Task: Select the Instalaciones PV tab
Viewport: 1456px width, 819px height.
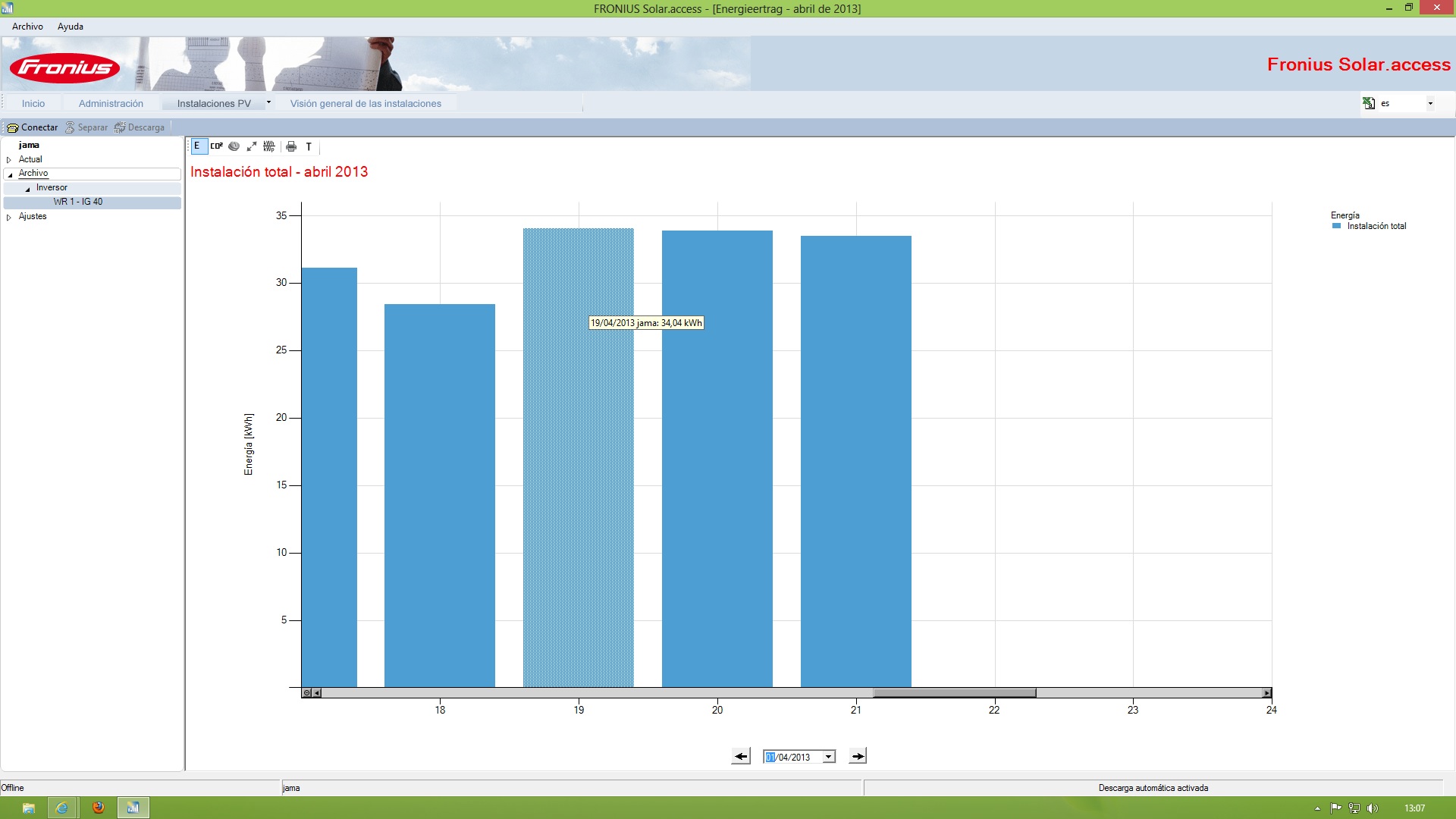Action: tap(214, 104)
